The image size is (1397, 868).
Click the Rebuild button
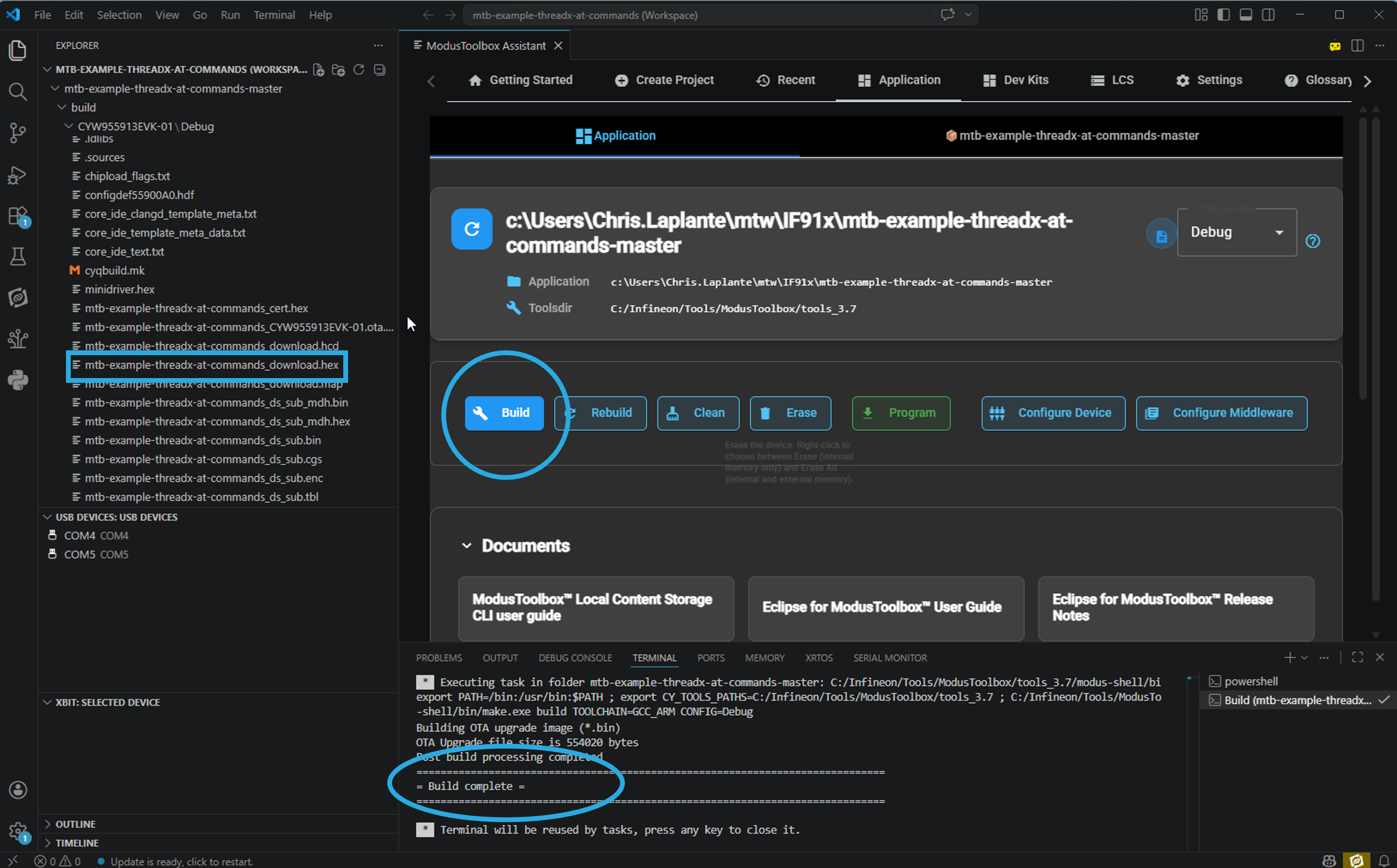point(600,413)
